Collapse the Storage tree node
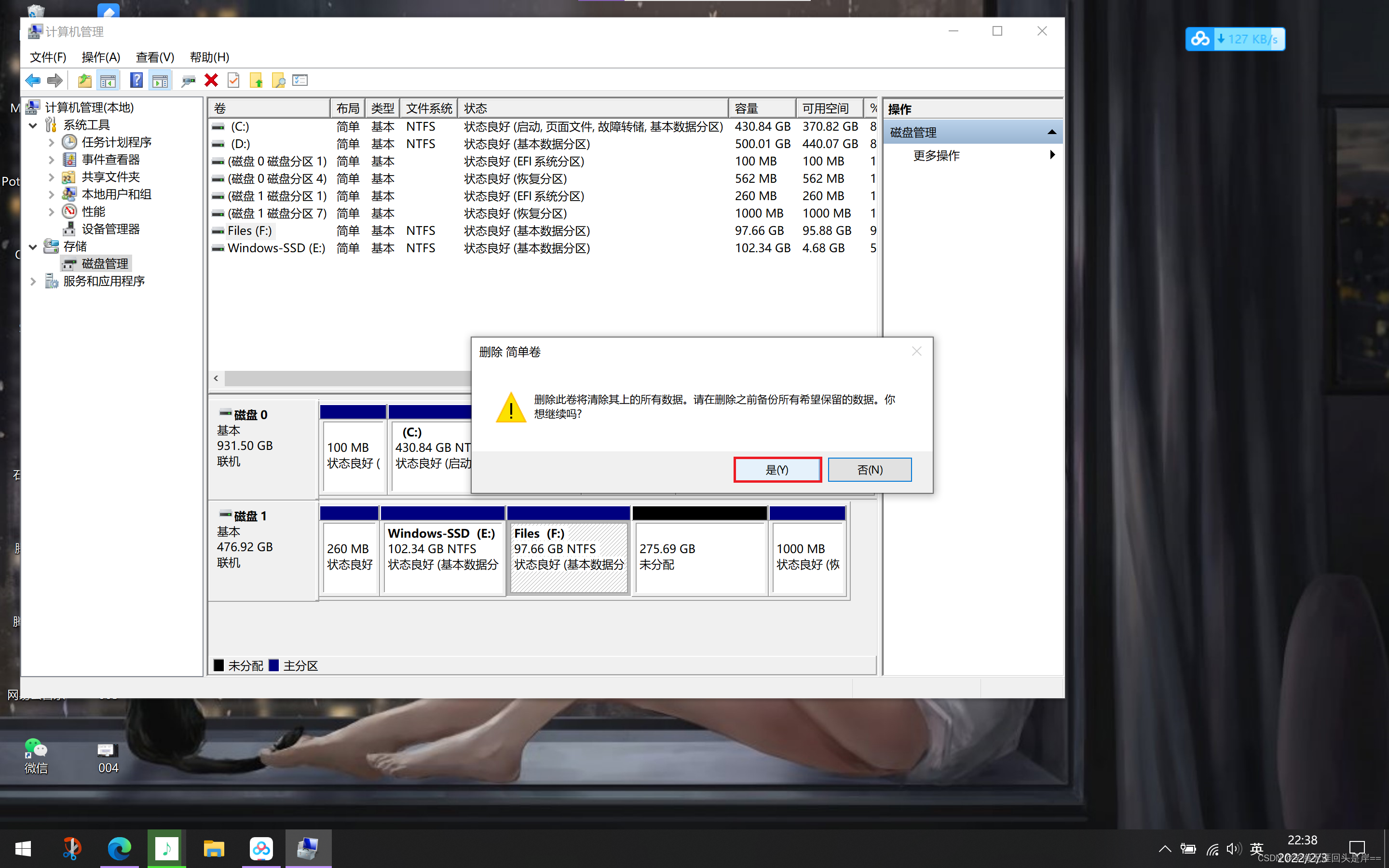The image size is (1389, 868). pyautogui.click(x=33, y=247)
